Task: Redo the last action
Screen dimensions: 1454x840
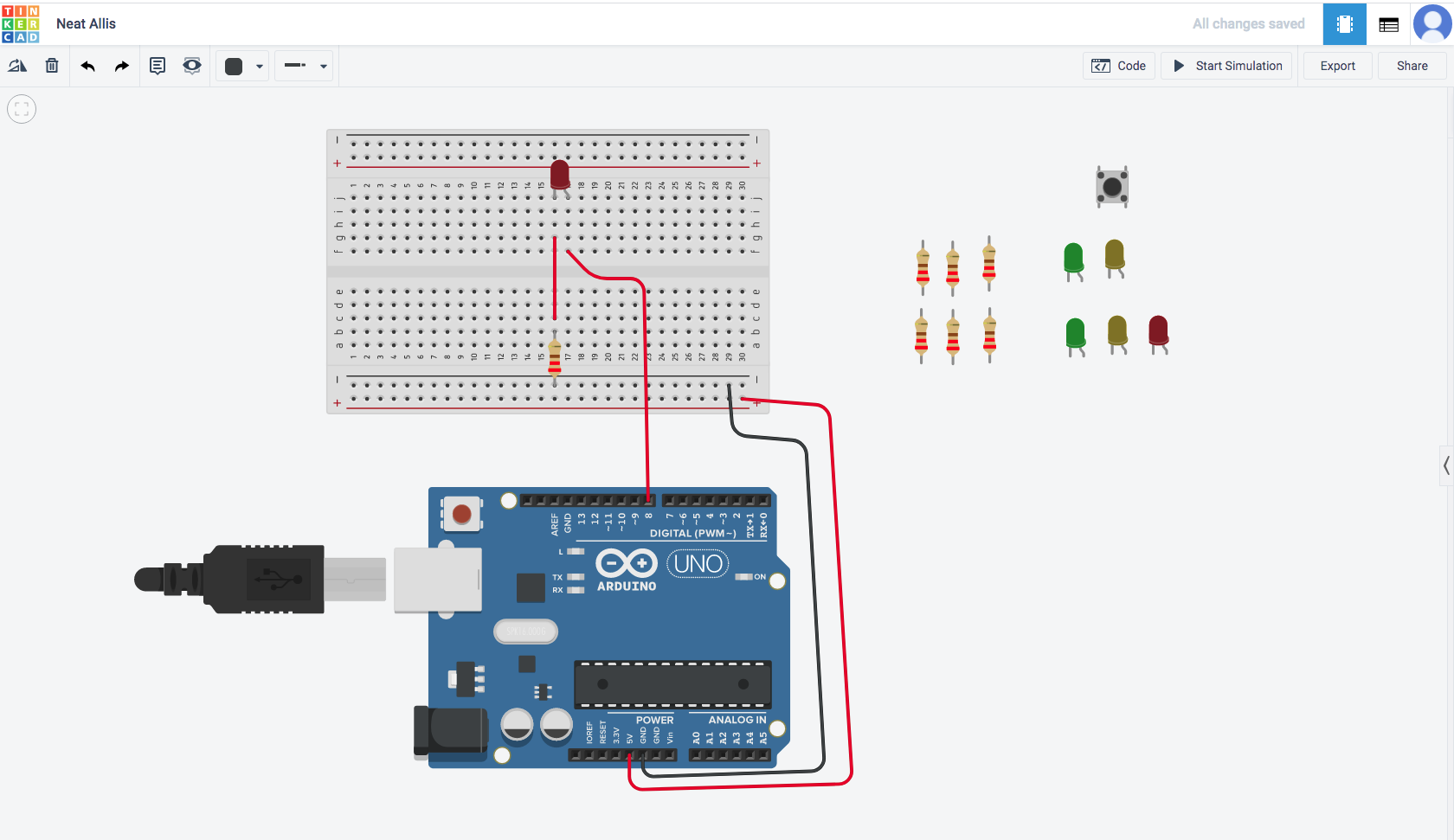Action: point(122,66)
